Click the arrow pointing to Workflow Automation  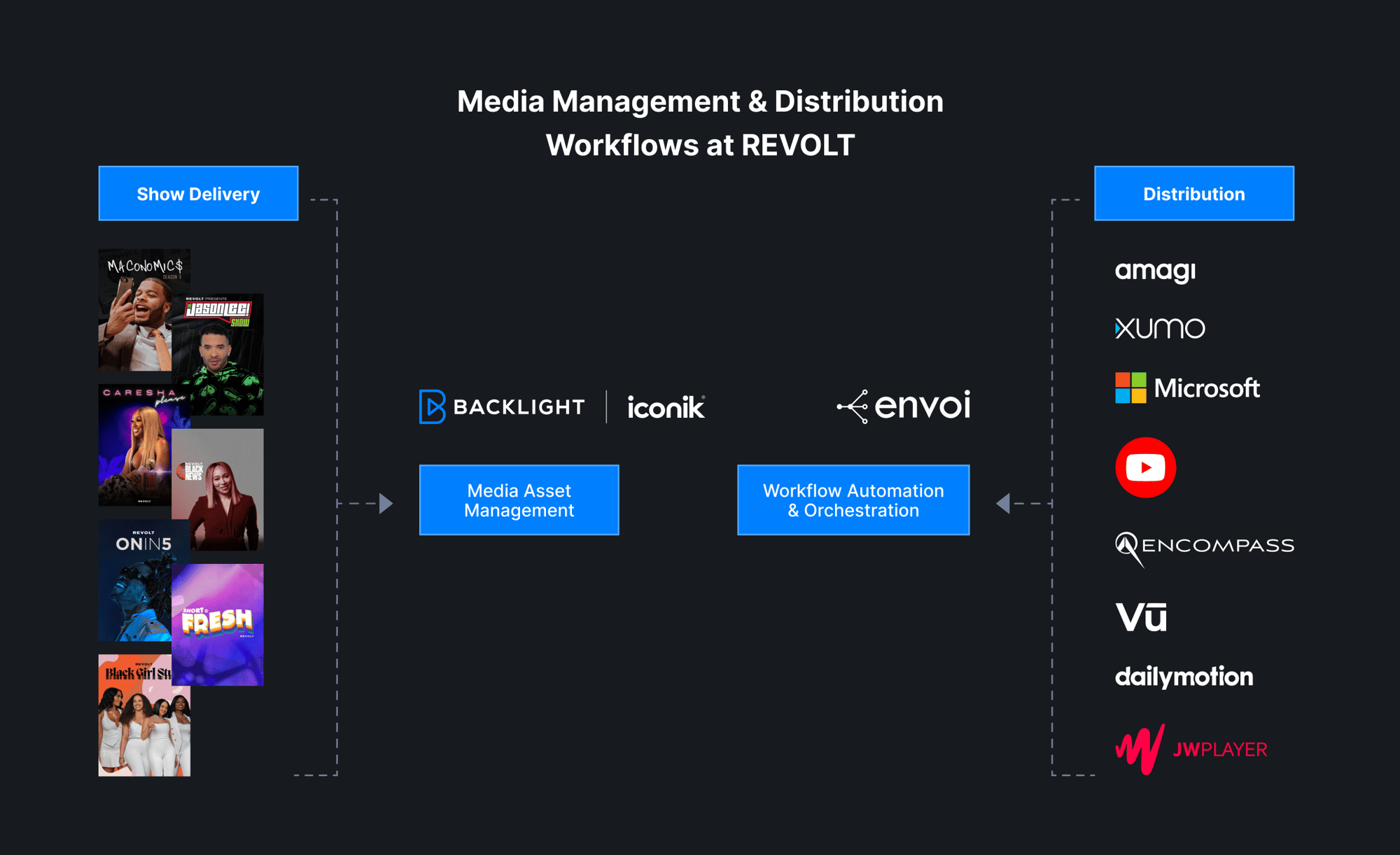click(x=1003, y=503)
